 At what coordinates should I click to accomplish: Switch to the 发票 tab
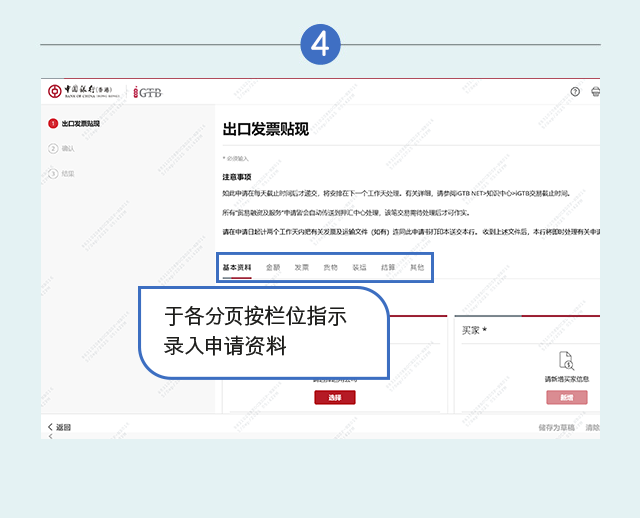click(x=302, y=268)
